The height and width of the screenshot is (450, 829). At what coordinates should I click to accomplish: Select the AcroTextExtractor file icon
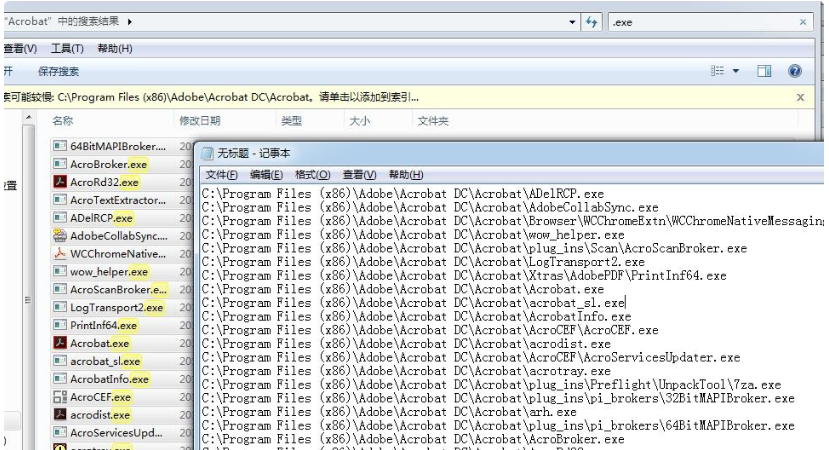(60, 200)
